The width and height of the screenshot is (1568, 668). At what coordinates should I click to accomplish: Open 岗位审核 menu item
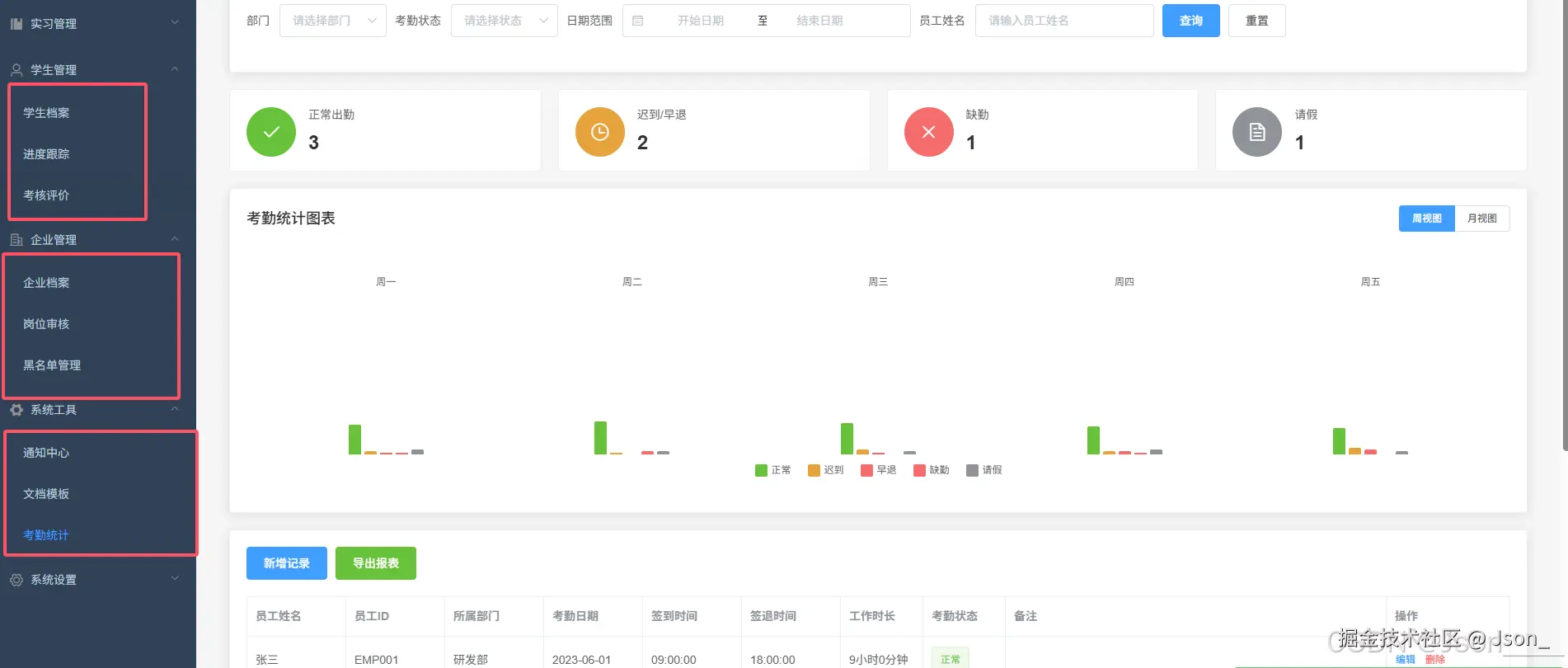46,324
